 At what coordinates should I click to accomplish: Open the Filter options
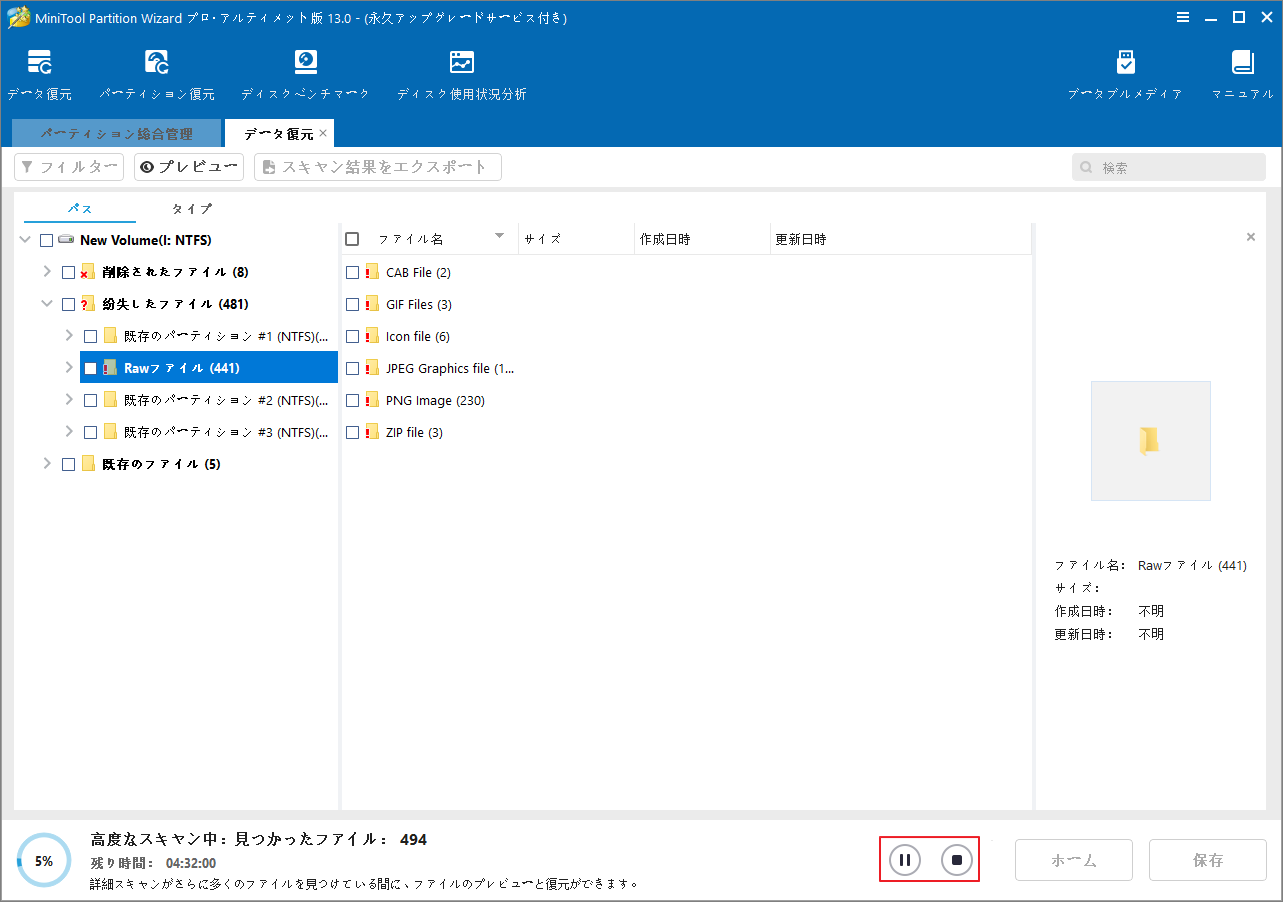(x=68, y=166)
